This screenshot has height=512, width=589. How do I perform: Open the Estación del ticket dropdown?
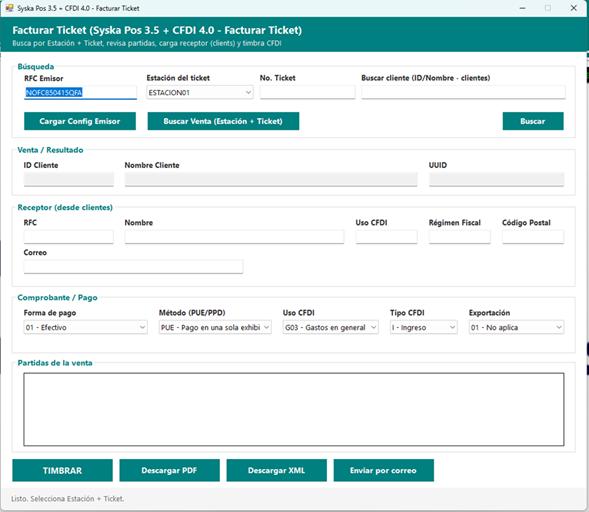(200, 92)
